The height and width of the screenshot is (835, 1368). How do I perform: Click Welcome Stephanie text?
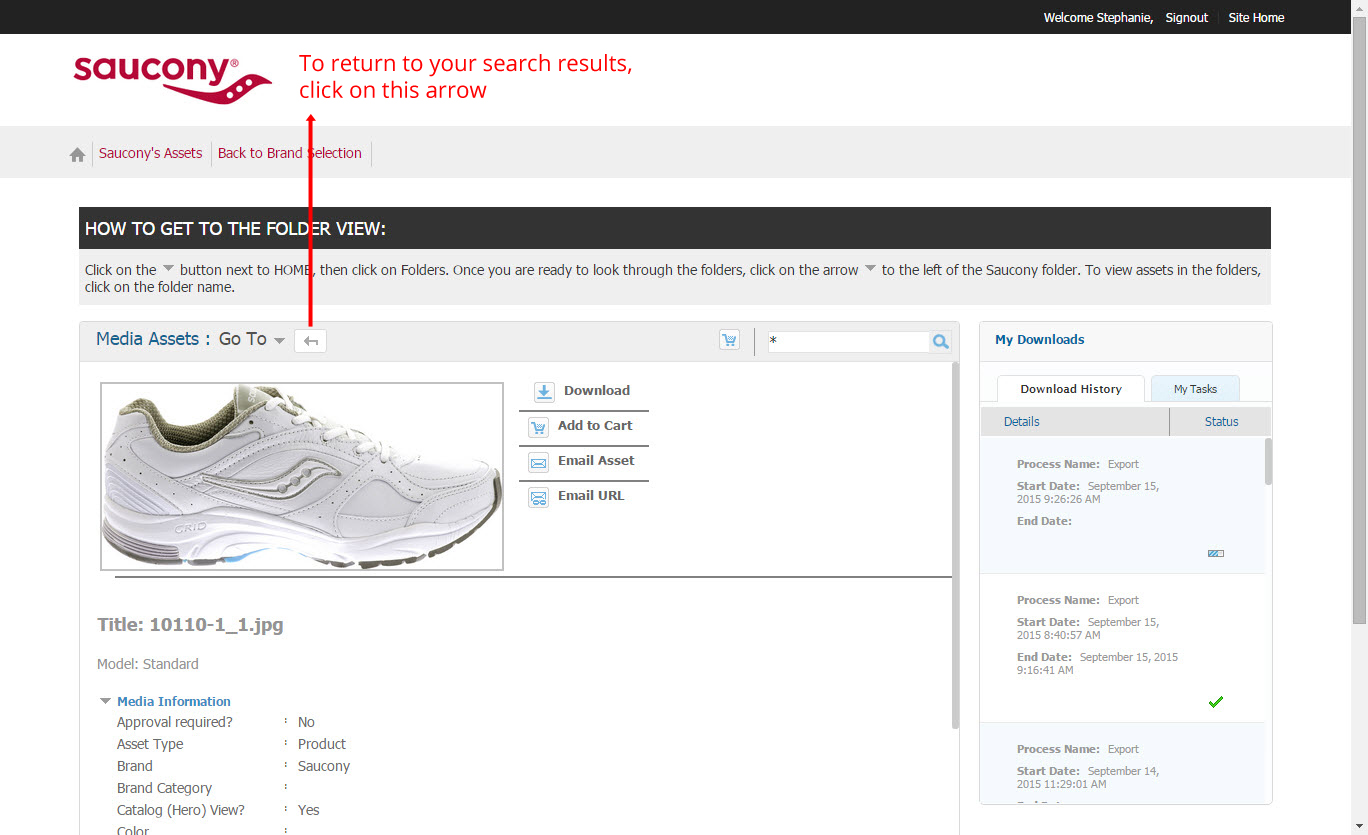click(1098, 17)
